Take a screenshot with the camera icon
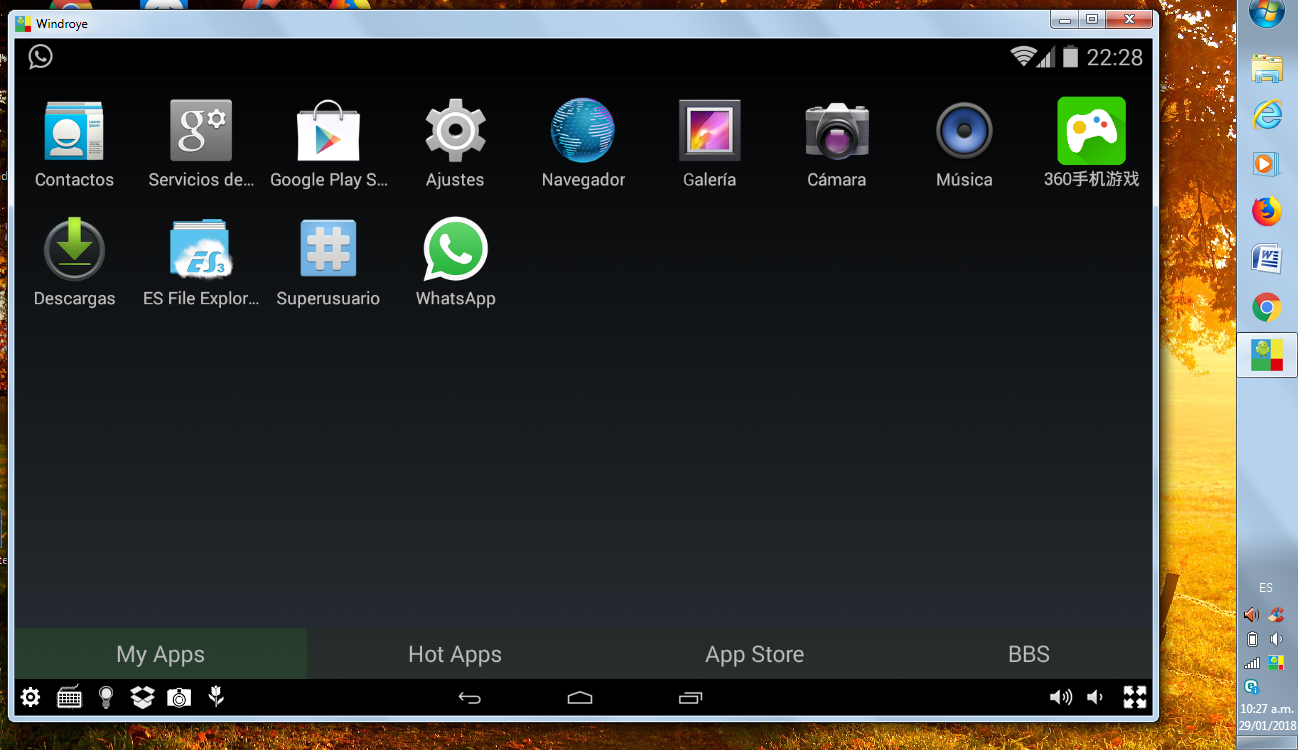Screen dimensions: 1298x750 [178, 697]
